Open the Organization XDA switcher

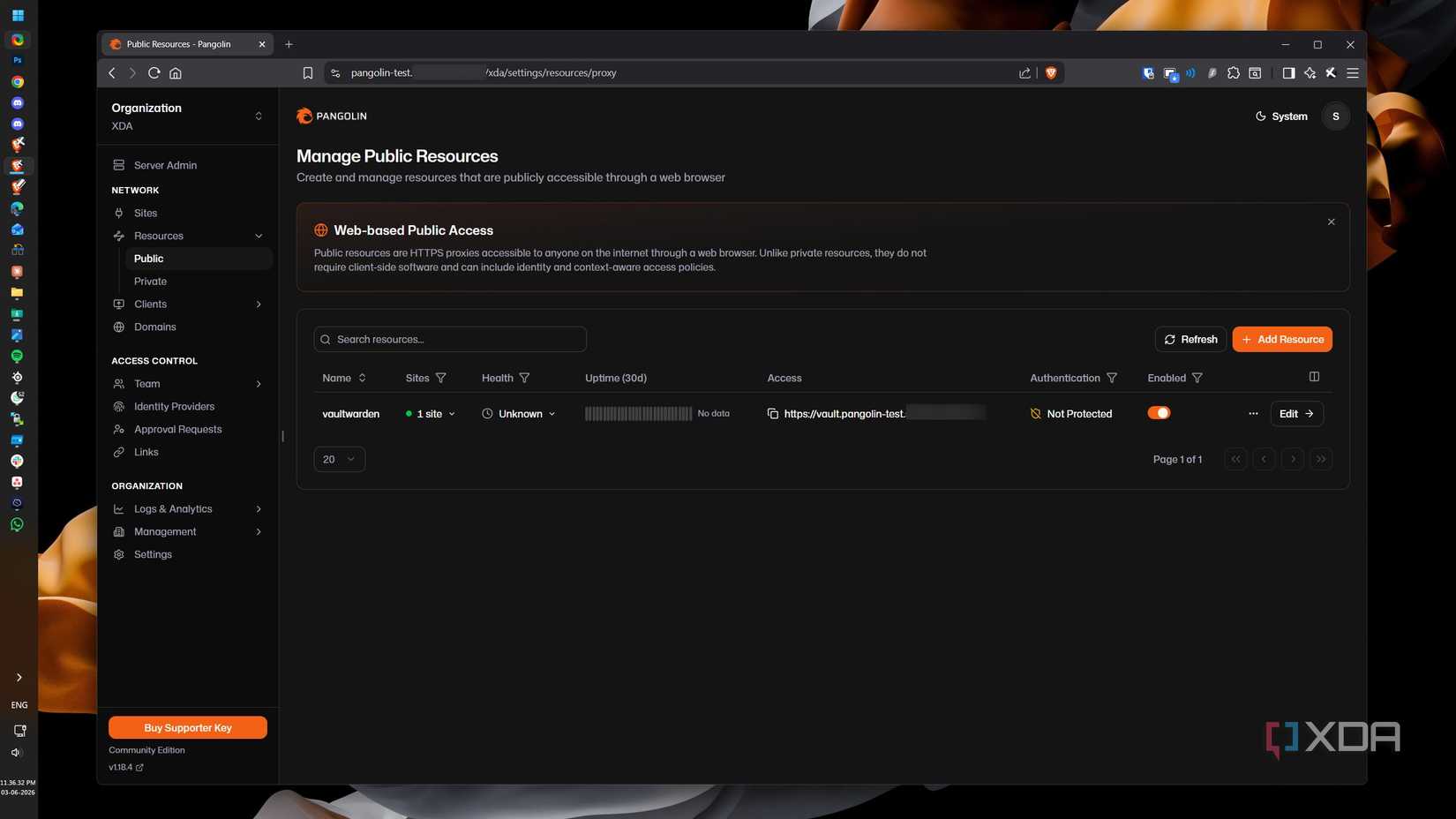(187, 116)
